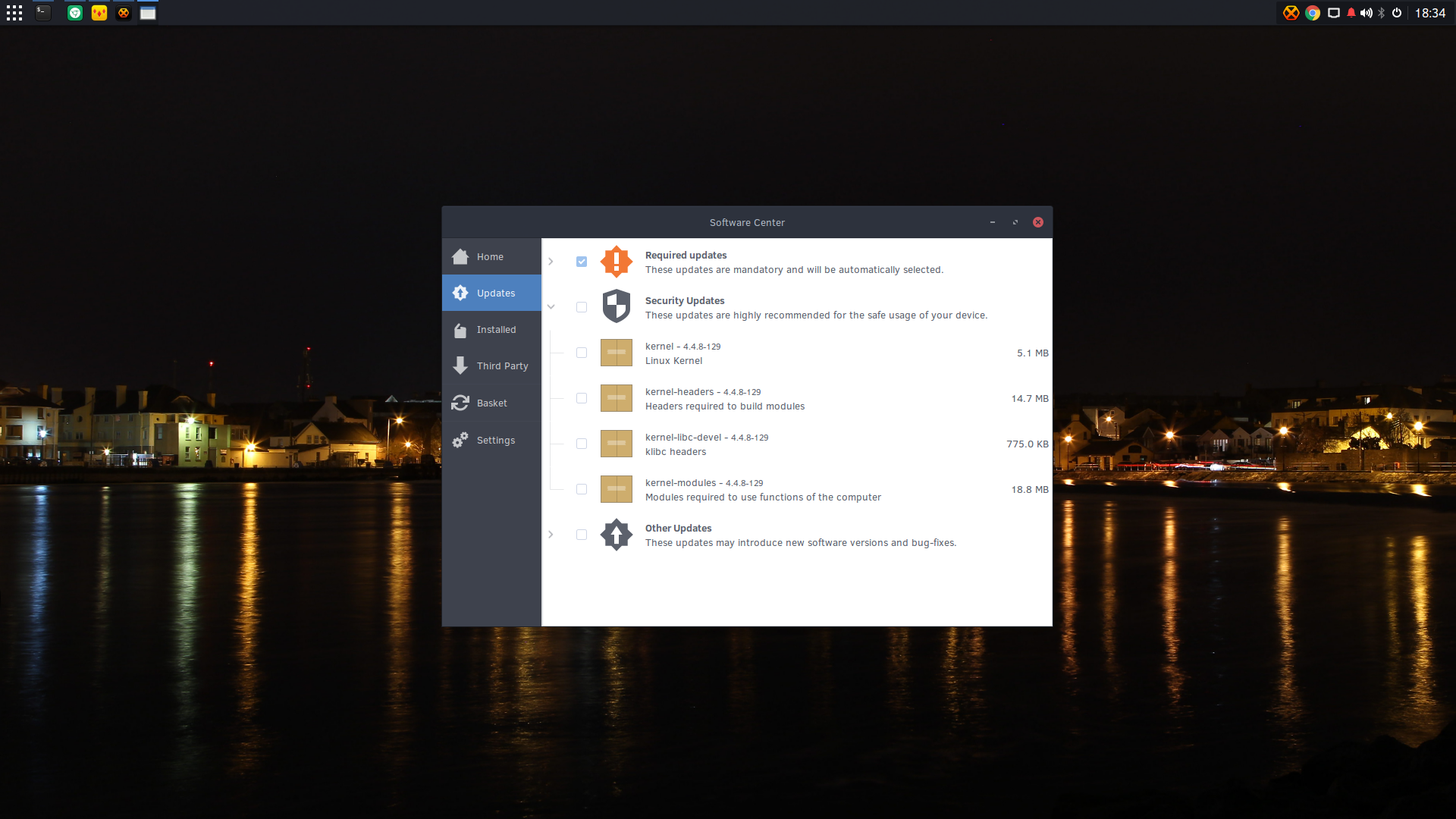This screenshot has width=1456, height=819.
Task: Minimize the Software Center window
Action: tap(993, 222)
